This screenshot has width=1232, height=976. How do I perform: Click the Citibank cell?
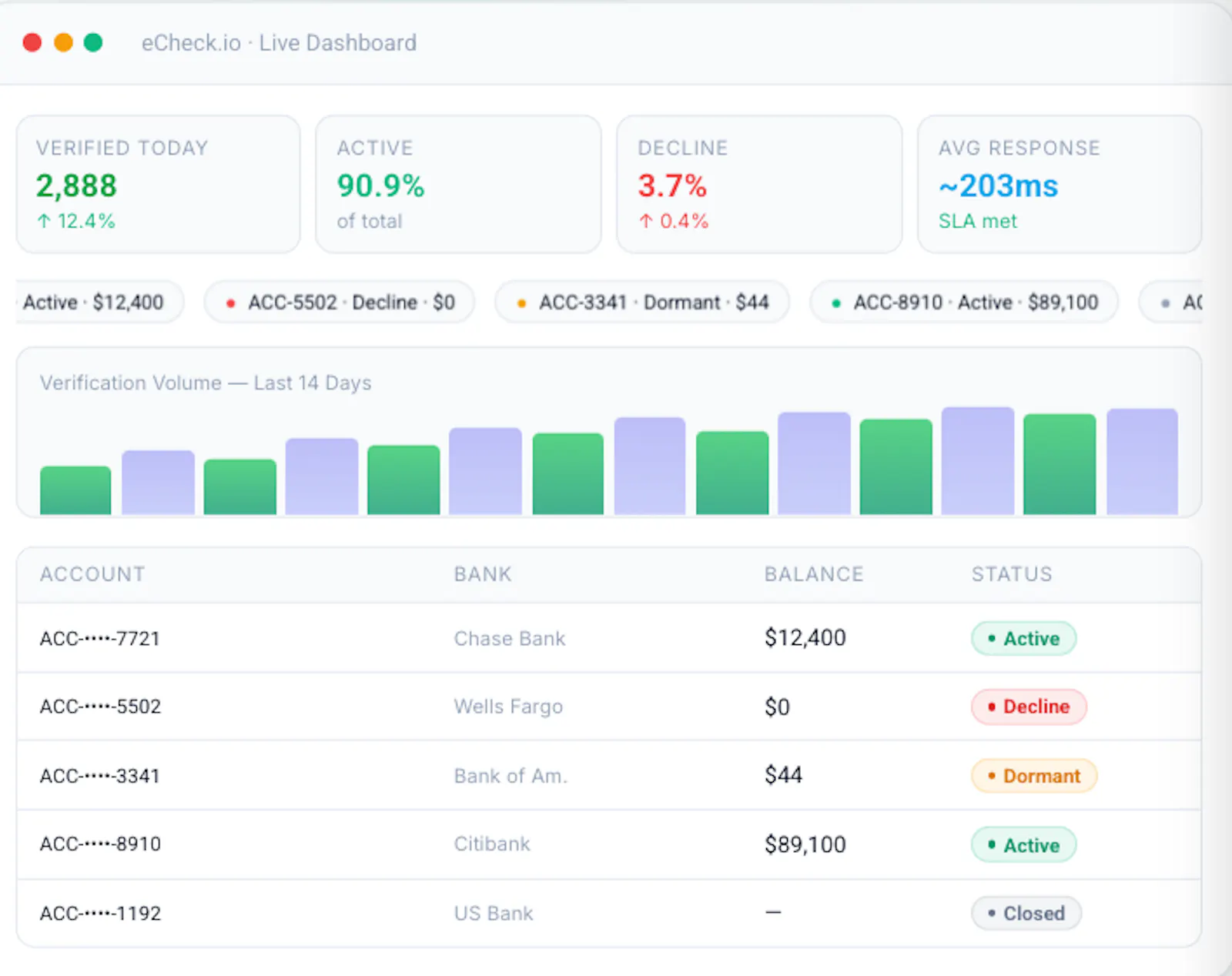492,844
